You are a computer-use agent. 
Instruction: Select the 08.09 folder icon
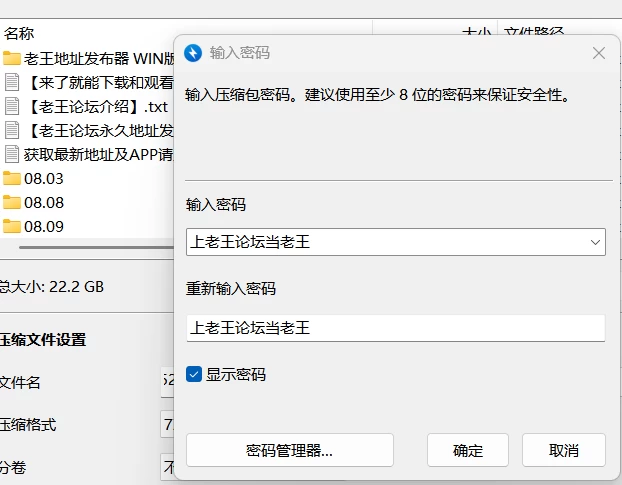click(x=12, y=226)
